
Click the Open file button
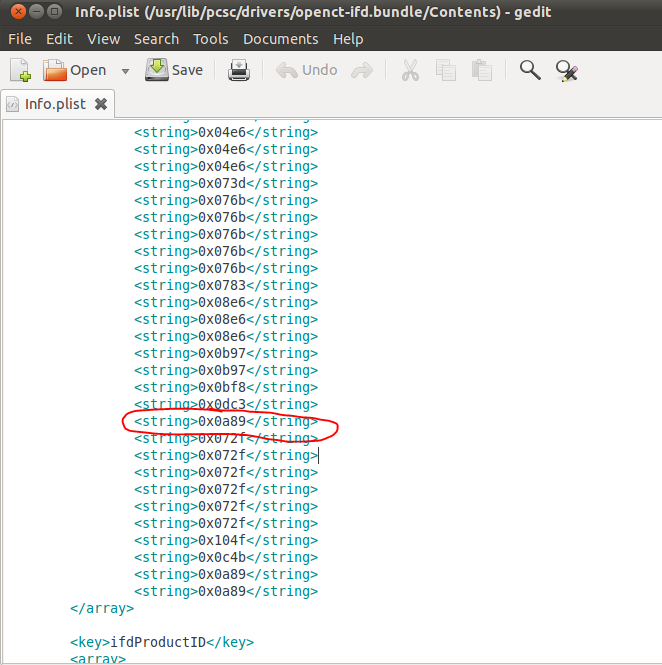click(x=75, y=71)
